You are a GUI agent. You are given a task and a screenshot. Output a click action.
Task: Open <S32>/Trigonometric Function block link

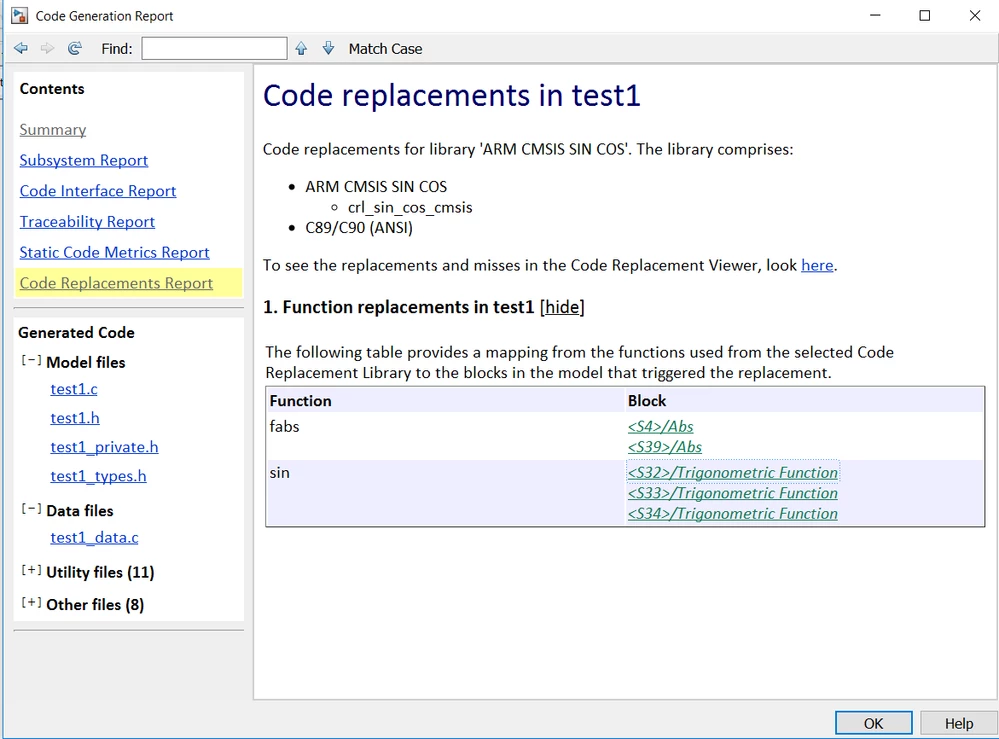[x=733, y=473]
